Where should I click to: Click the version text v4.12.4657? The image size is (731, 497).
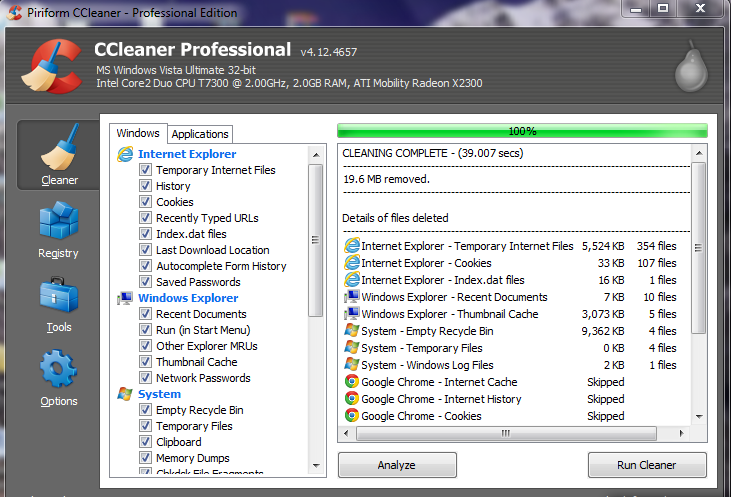(x=329, y=52)
